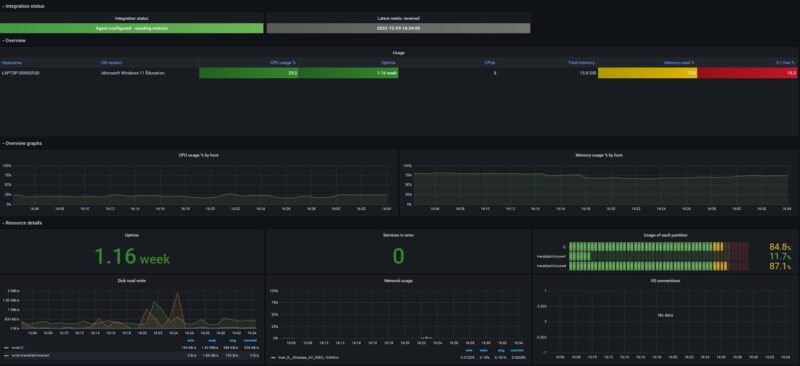The height and width of the screenshot is (366, 800).
Task: Sort Network usage legend by max
Action: 485,350
